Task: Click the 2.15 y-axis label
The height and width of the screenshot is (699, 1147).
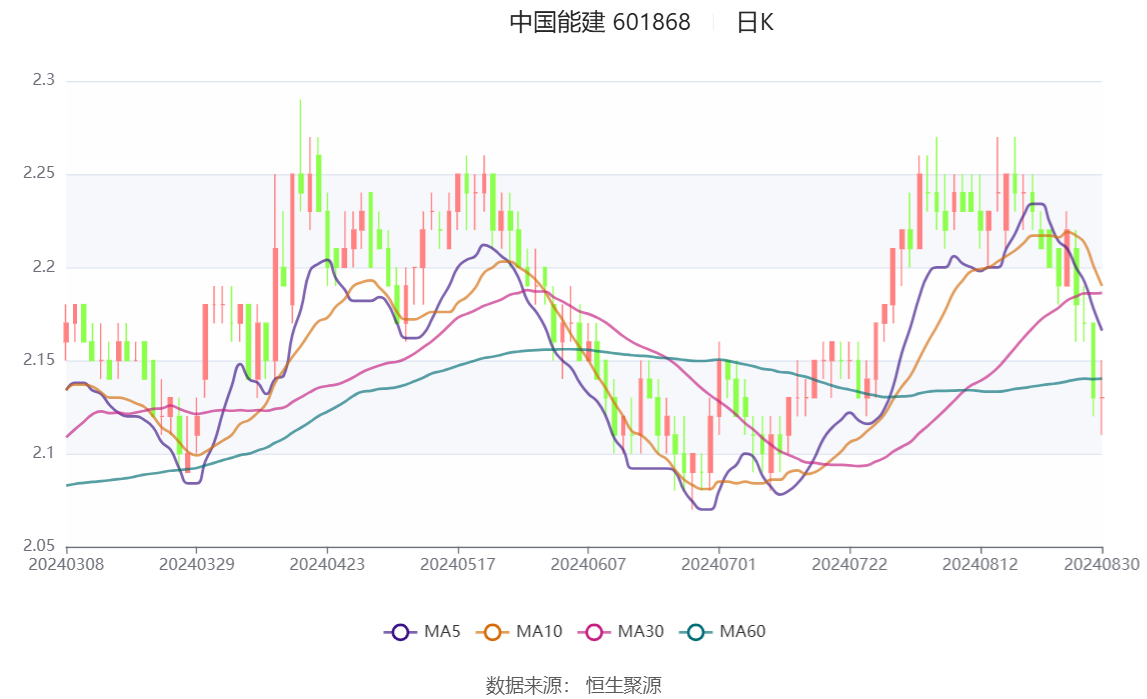Action: (x=39, y=360)
